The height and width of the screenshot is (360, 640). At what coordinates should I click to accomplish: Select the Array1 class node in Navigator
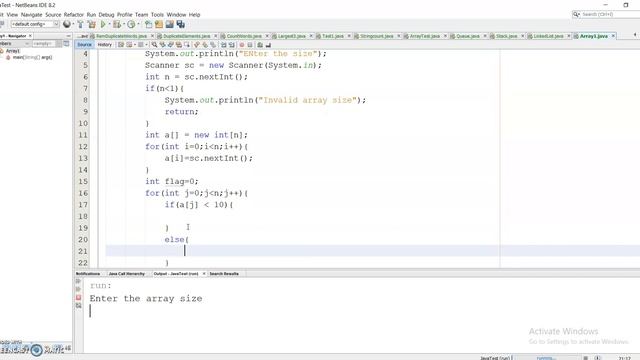[13, 51]
